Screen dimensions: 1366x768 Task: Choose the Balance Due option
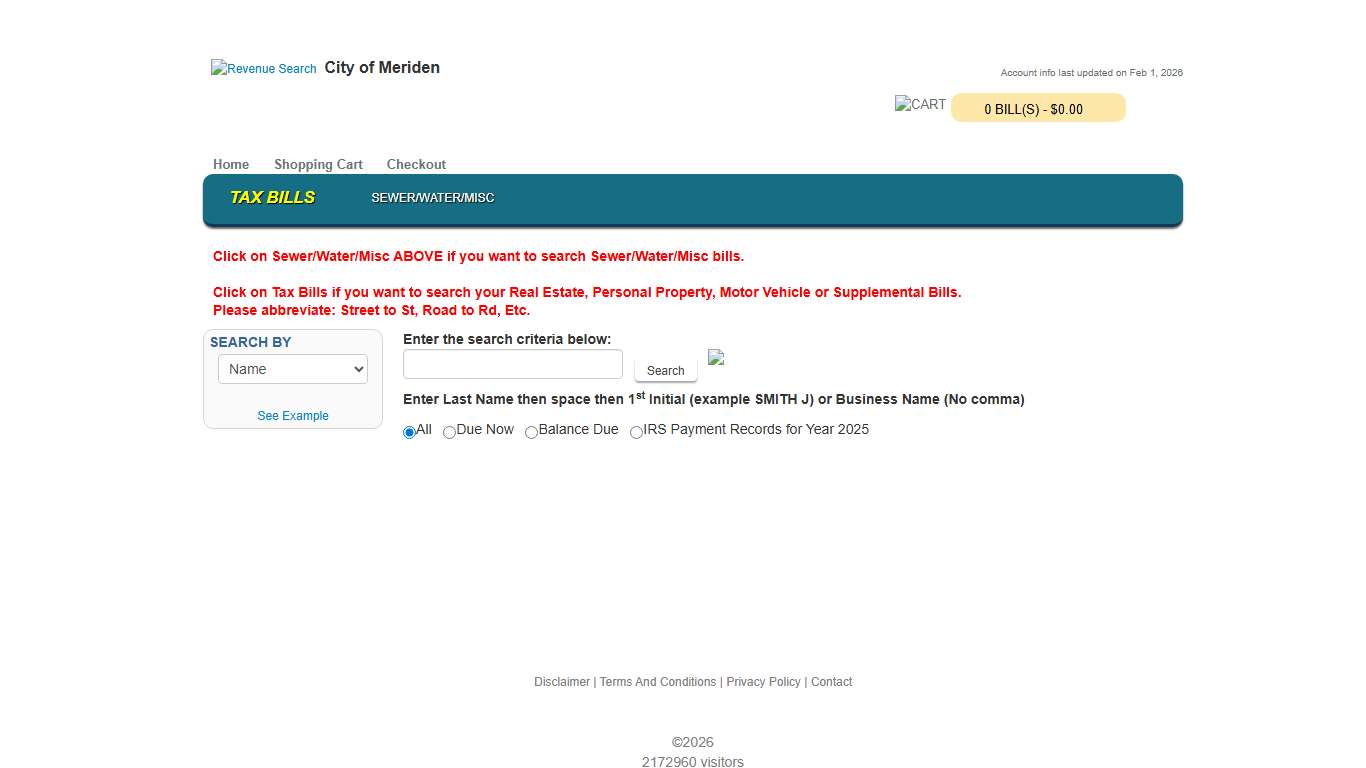pyautogui.click(x=532, y=432)
